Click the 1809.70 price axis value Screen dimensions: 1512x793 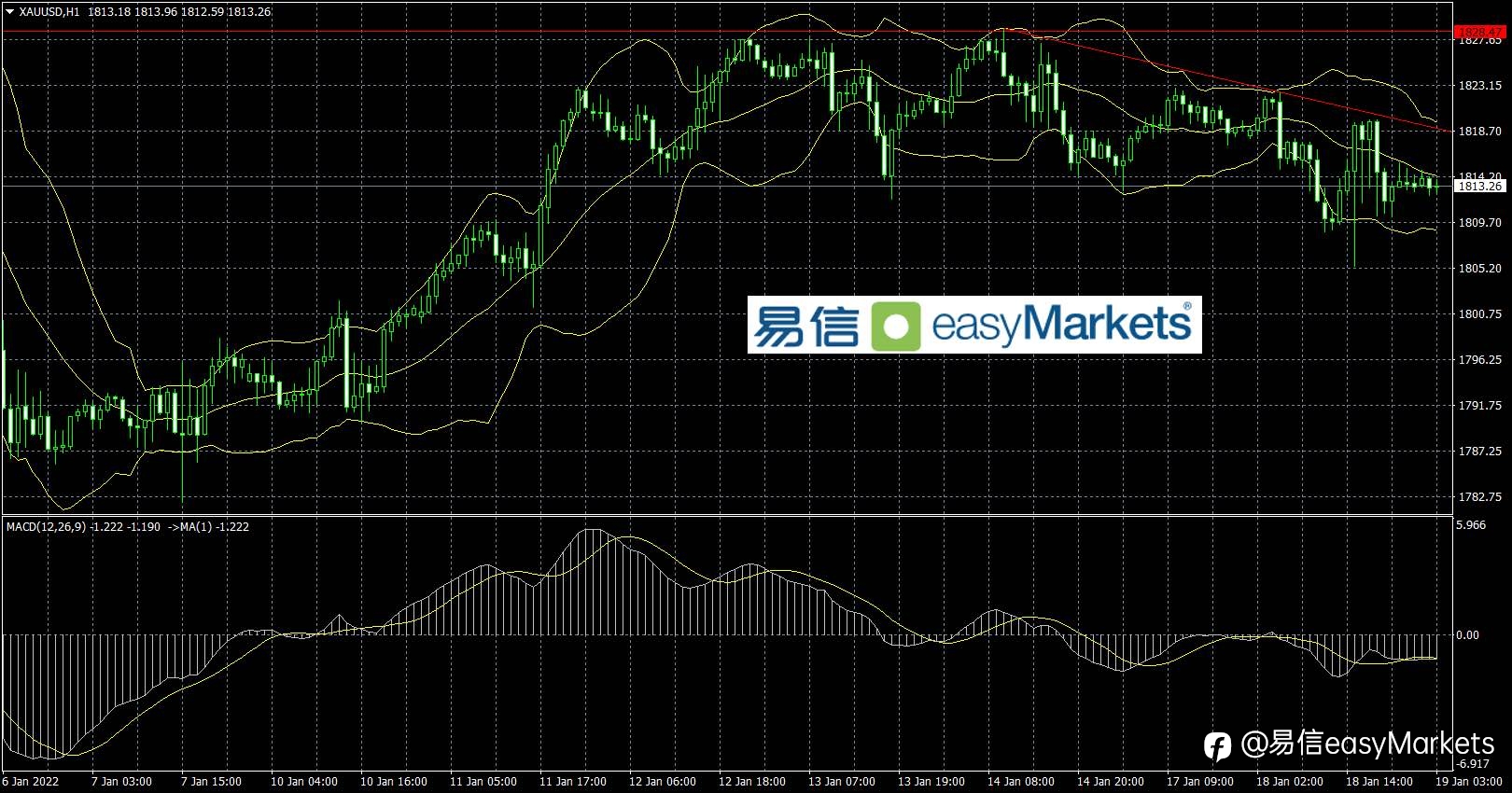(1479, 223)
